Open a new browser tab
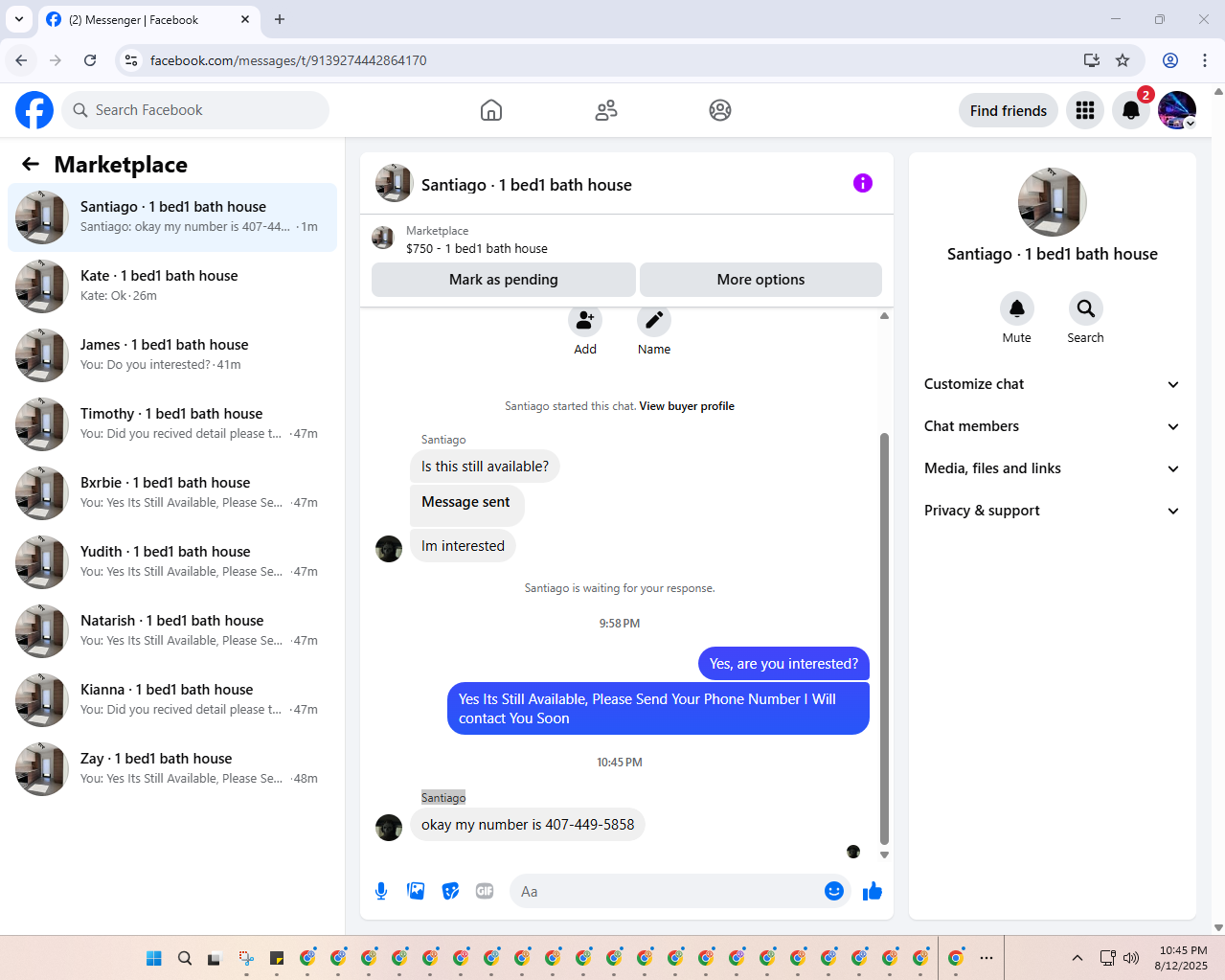This screenshot has width=1225, height=980. coord(280,19)
